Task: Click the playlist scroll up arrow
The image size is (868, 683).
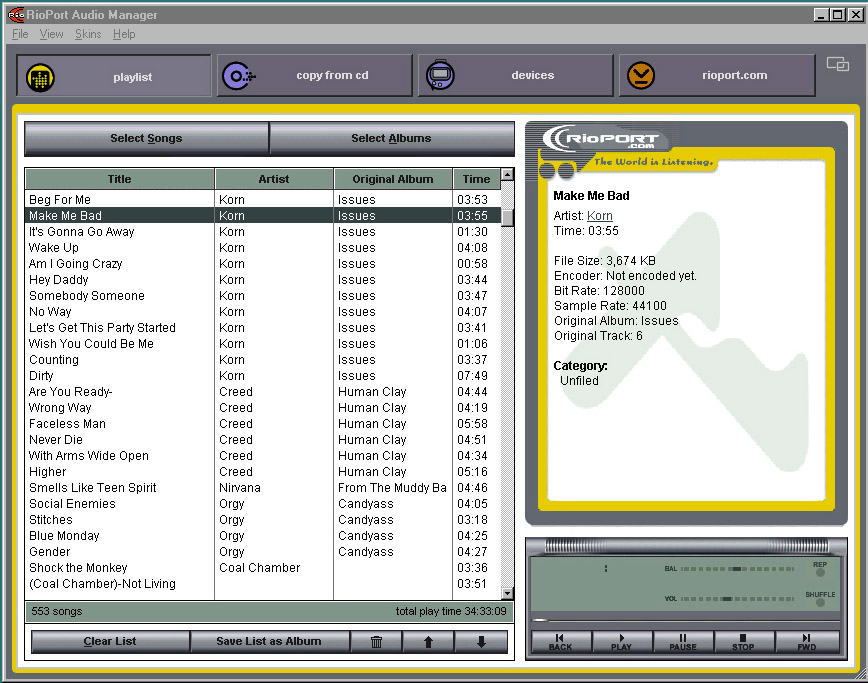Action: pyautogui.click(x=507, y=174)
